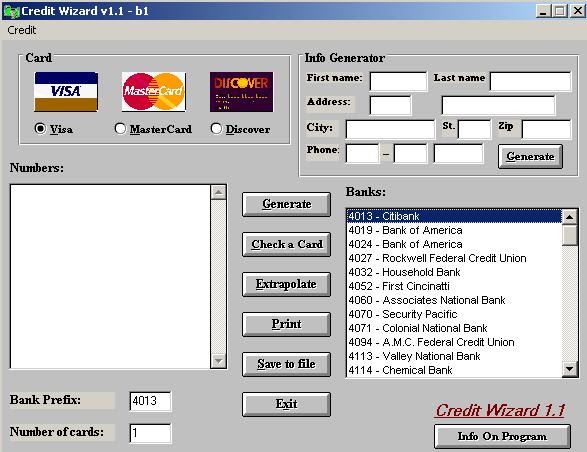Screen dimensions: 587x452
Task: Click the Exit button
Action: 286,404
